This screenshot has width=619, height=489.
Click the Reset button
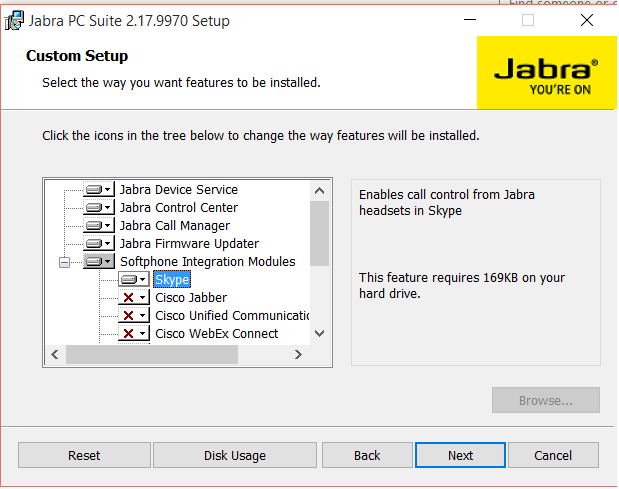pos(84,455)
